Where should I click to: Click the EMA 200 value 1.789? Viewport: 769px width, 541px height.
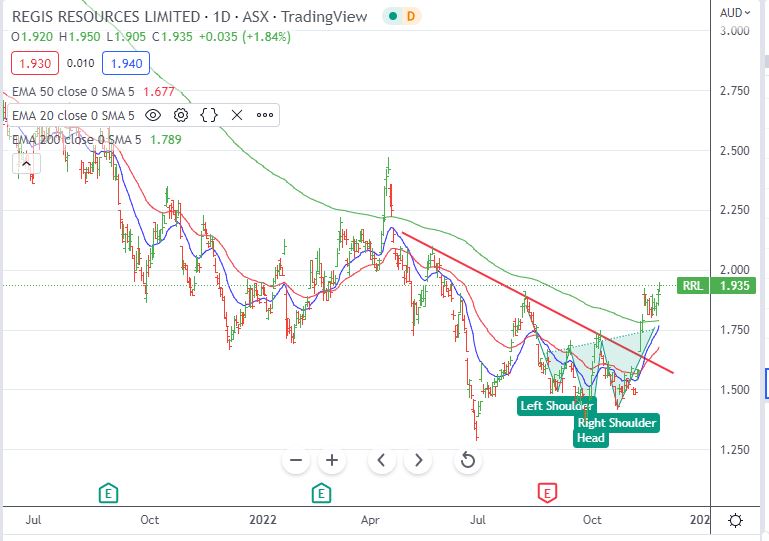(x=166, y=140)
